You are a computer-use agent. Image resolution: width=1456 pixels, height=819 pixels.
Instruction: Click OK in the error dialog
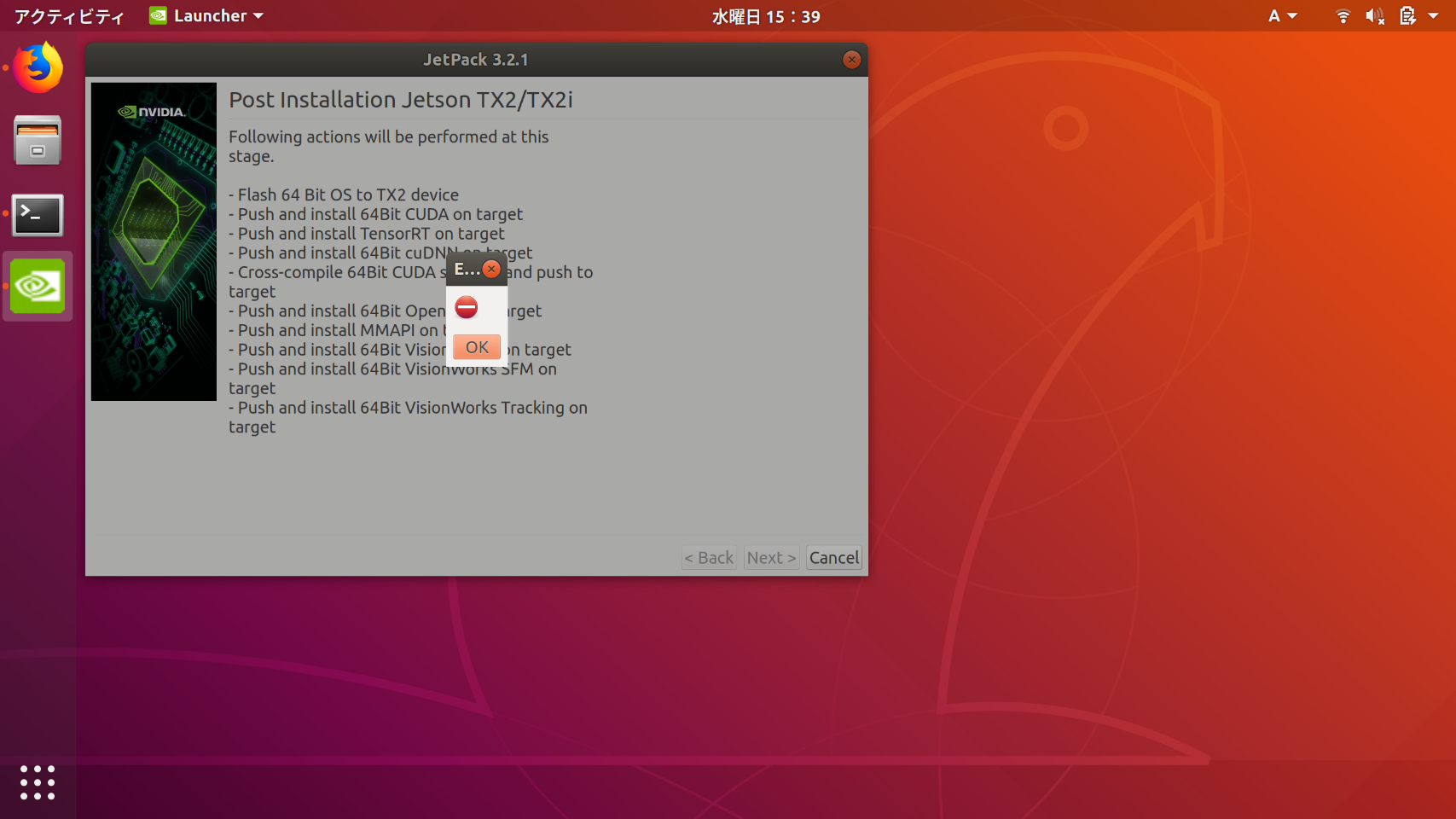477,347
